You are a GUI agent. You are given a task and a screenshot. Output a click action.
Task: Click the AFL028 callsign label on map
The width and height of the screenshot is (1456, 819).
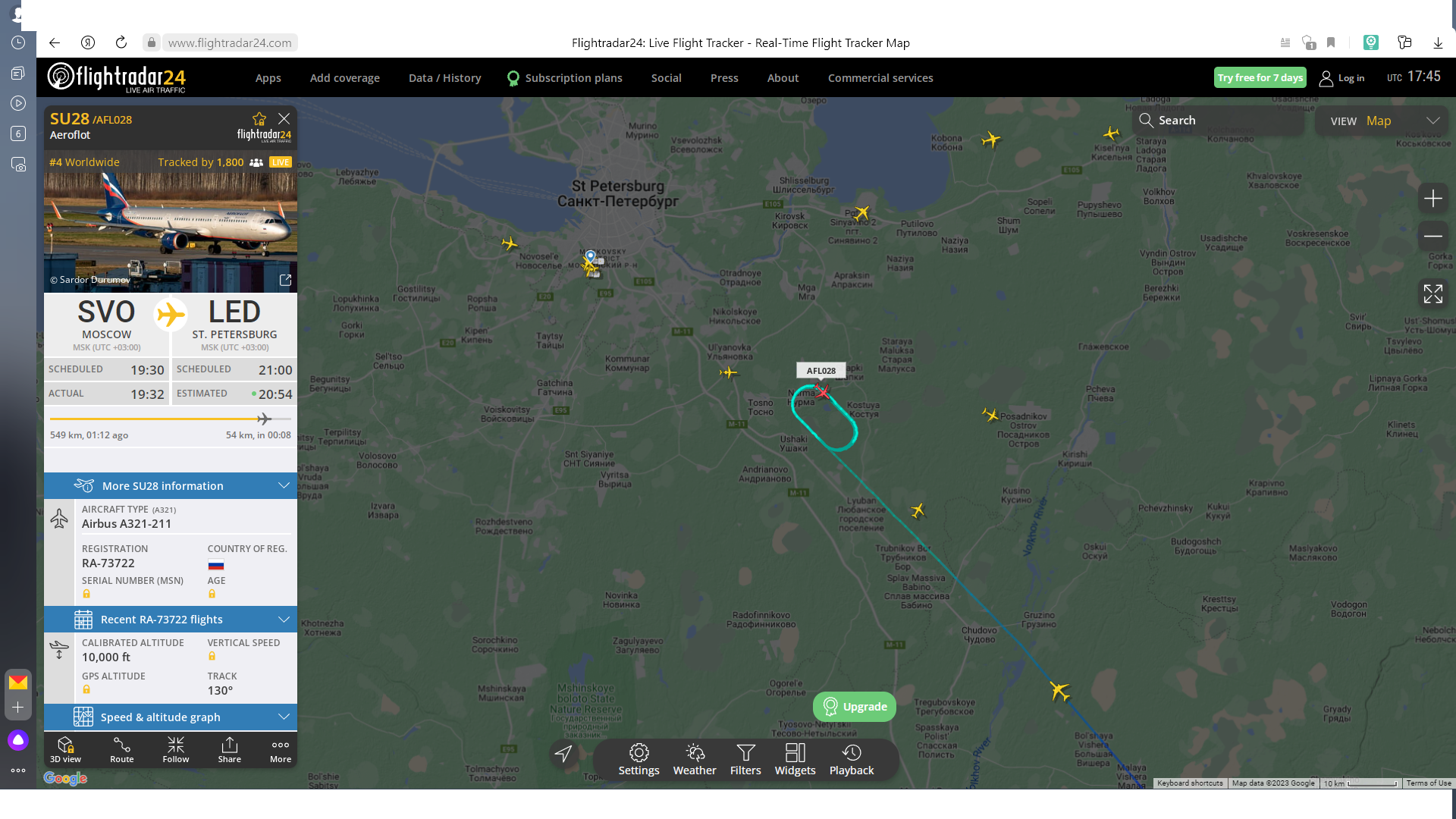point(821,370)
